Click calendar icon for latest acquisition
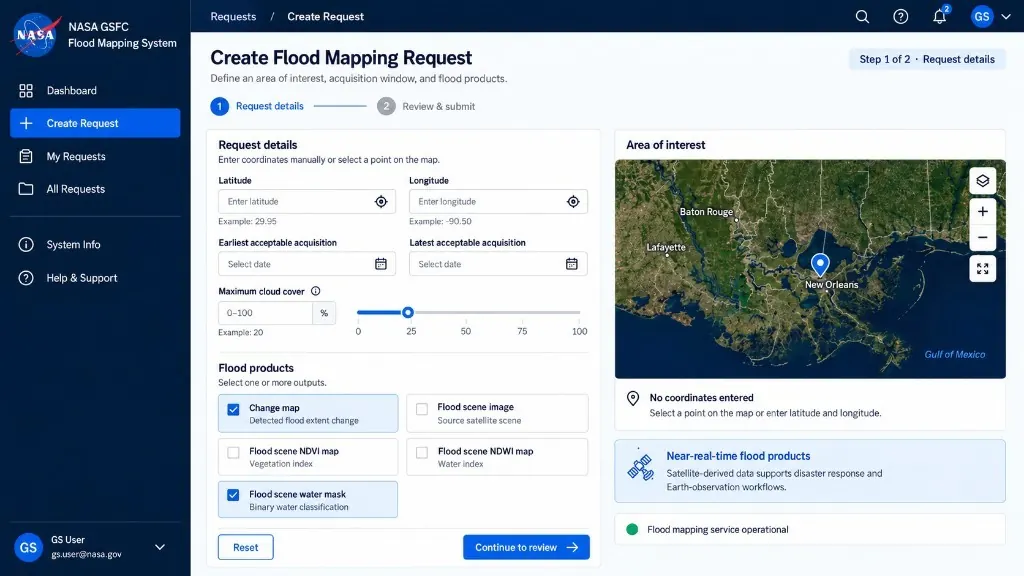Image resolution: width=1024 pixels, height=576 pixels. tap(571, 264)
